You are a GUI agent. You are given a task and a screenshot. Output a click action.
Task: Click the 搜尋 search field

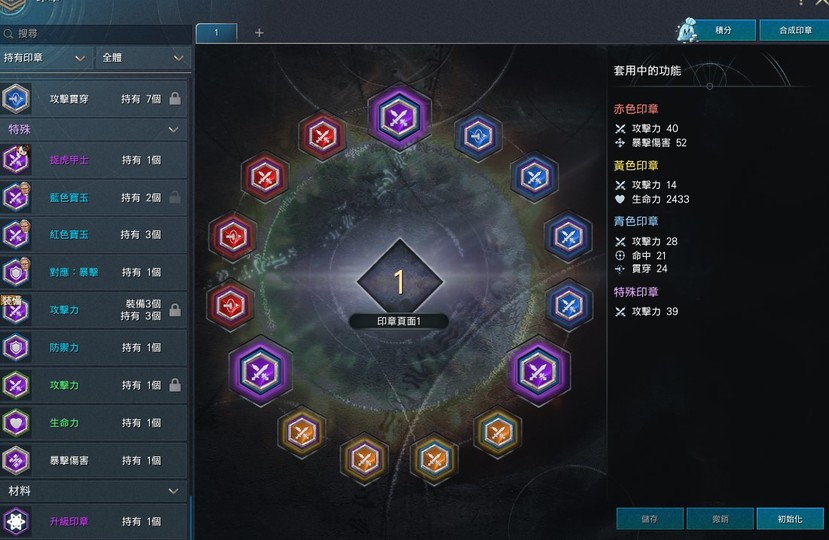point(95,34)
